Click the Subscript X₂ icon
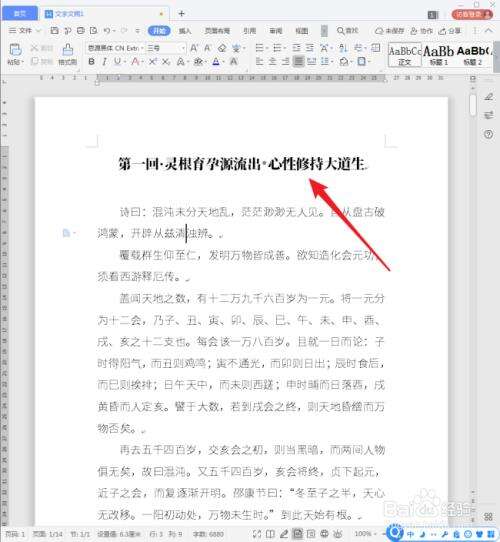Viewport: 500px width, 542px height. click(166, 62)
